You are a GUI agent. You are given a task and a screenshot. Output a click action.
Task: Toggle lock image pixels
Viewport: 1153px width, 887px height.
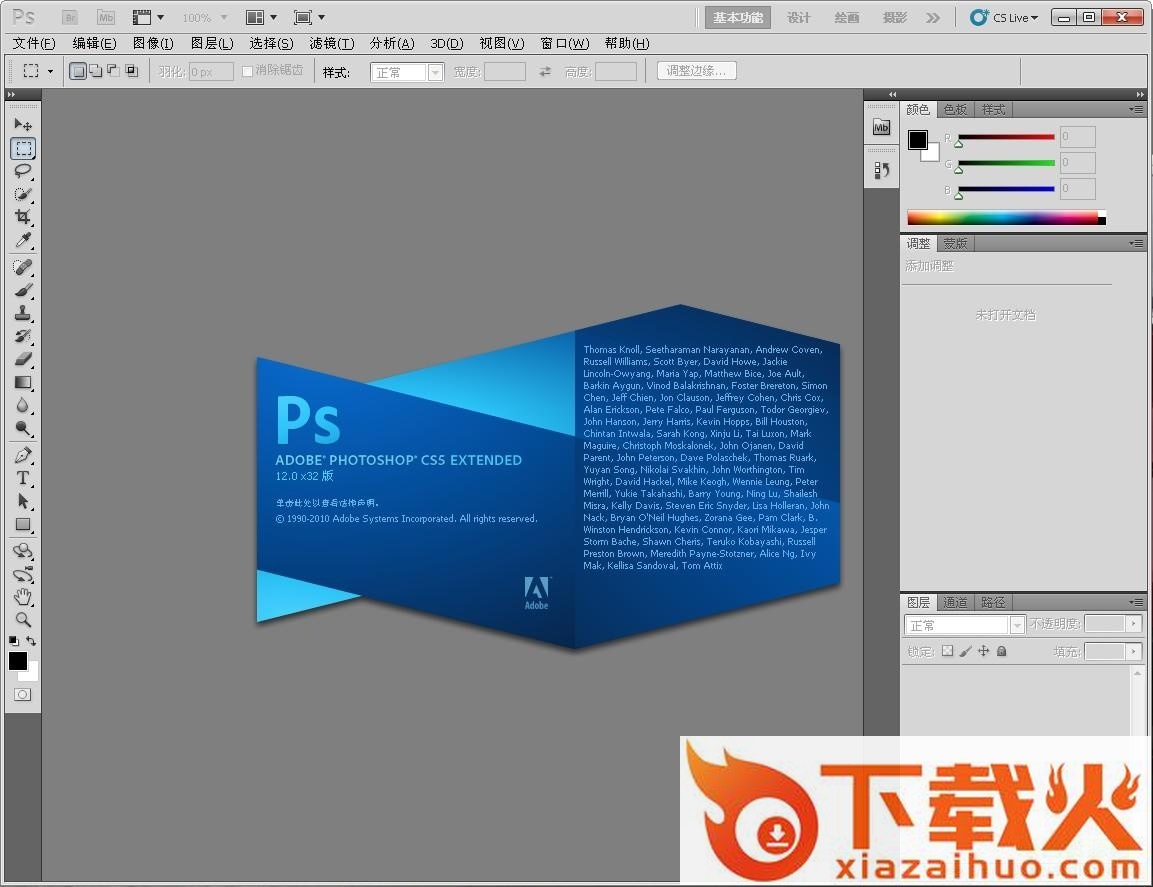click(965, 651)
